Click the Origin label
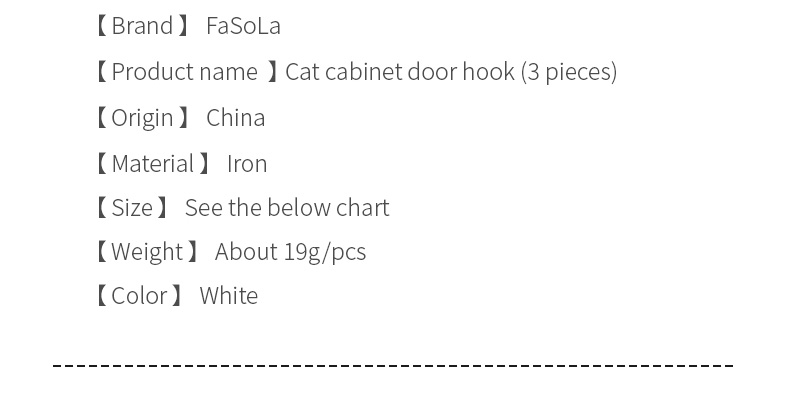 (142, 118)
